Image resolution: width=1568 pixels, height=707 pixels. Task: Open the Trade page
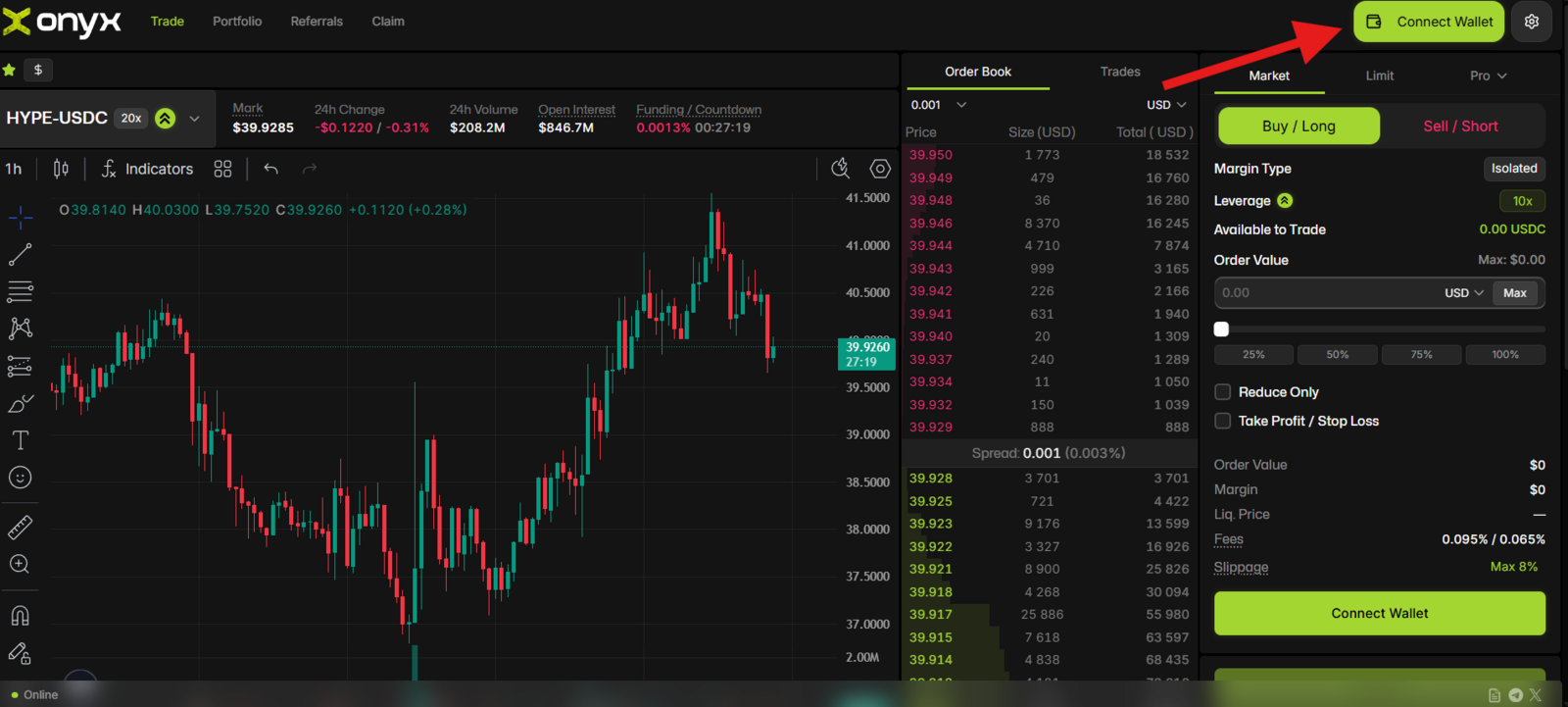coord(168,21)
